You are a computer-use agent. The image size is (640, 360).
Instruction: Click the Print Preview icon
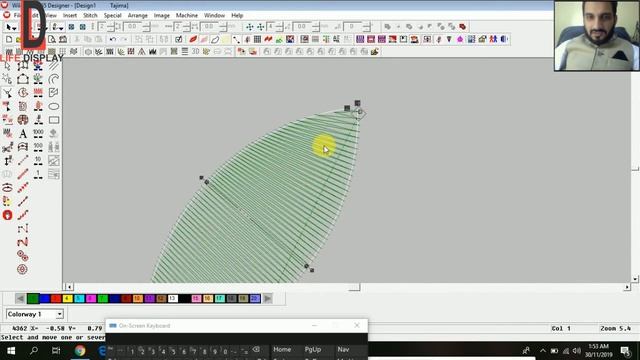(x=52, y=39)
